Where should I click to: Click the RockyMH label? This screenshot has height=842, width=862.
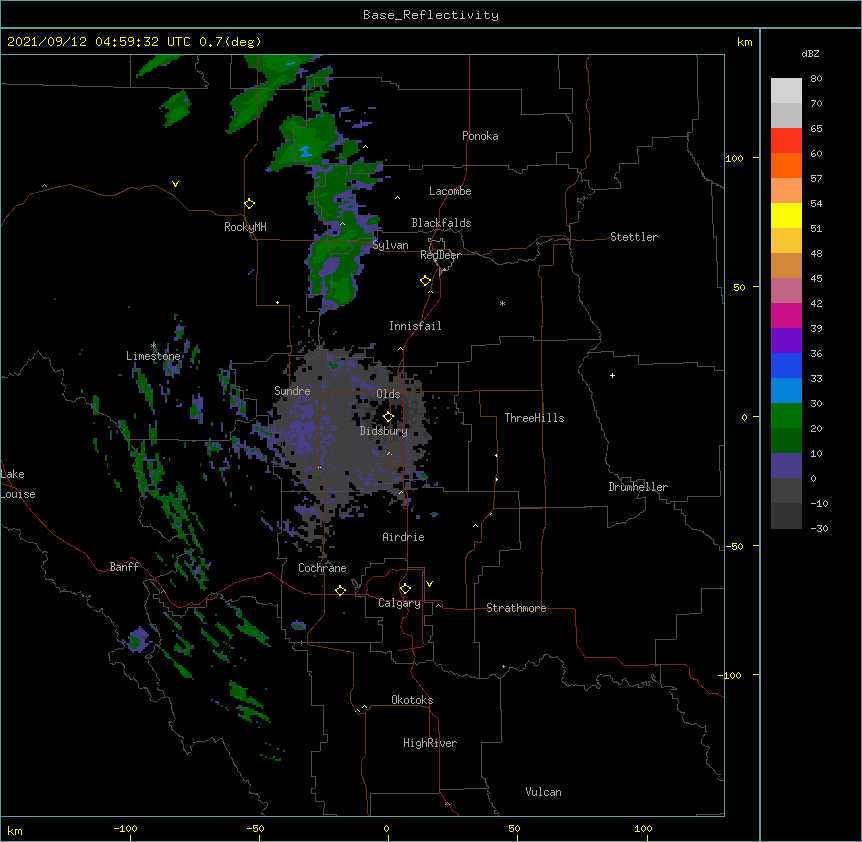[245, 226]
